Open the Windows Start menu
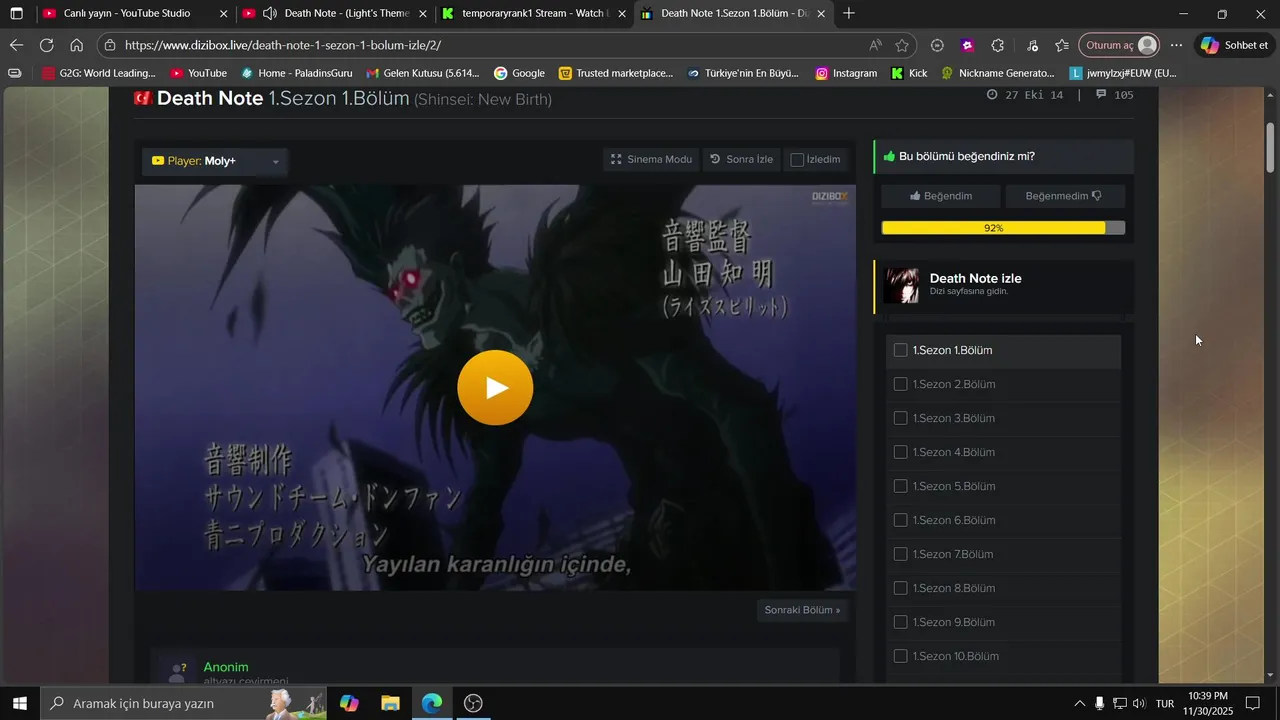The image size is (1280, 720). click(x=19, y=704)
